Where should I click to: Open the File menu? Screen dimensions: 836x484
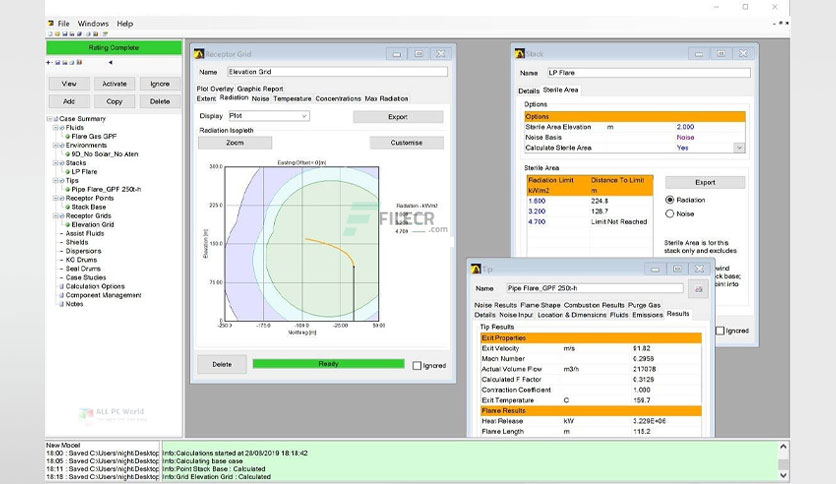click(63, 23)
